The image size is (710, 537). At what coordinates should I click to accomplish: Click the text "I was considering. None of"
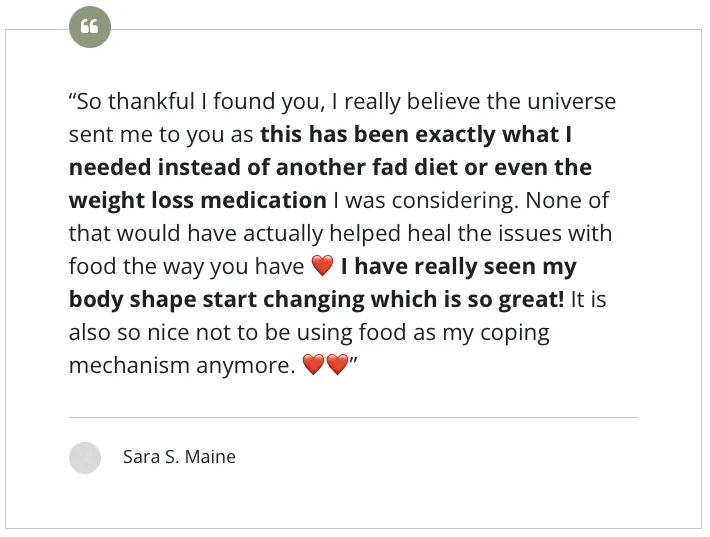pyautogui.click(x=471, y=201)
